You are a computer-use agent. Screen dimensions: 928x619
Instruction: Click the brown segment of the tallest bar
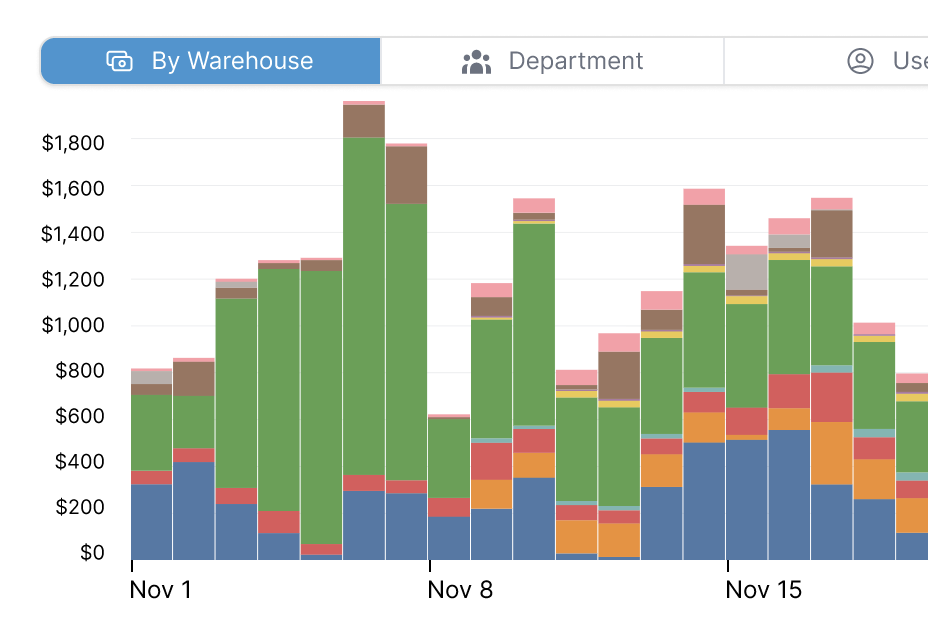point(364,121)
